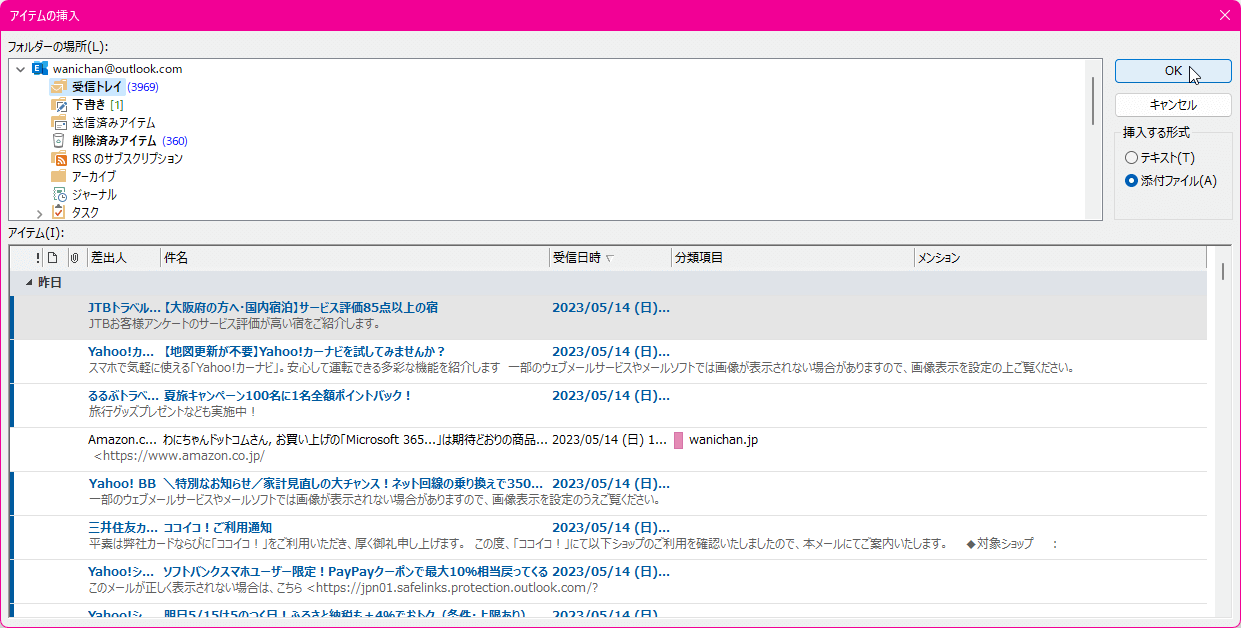
Task: Click the wanichan.jp category label
Action: tap(723, 440)
